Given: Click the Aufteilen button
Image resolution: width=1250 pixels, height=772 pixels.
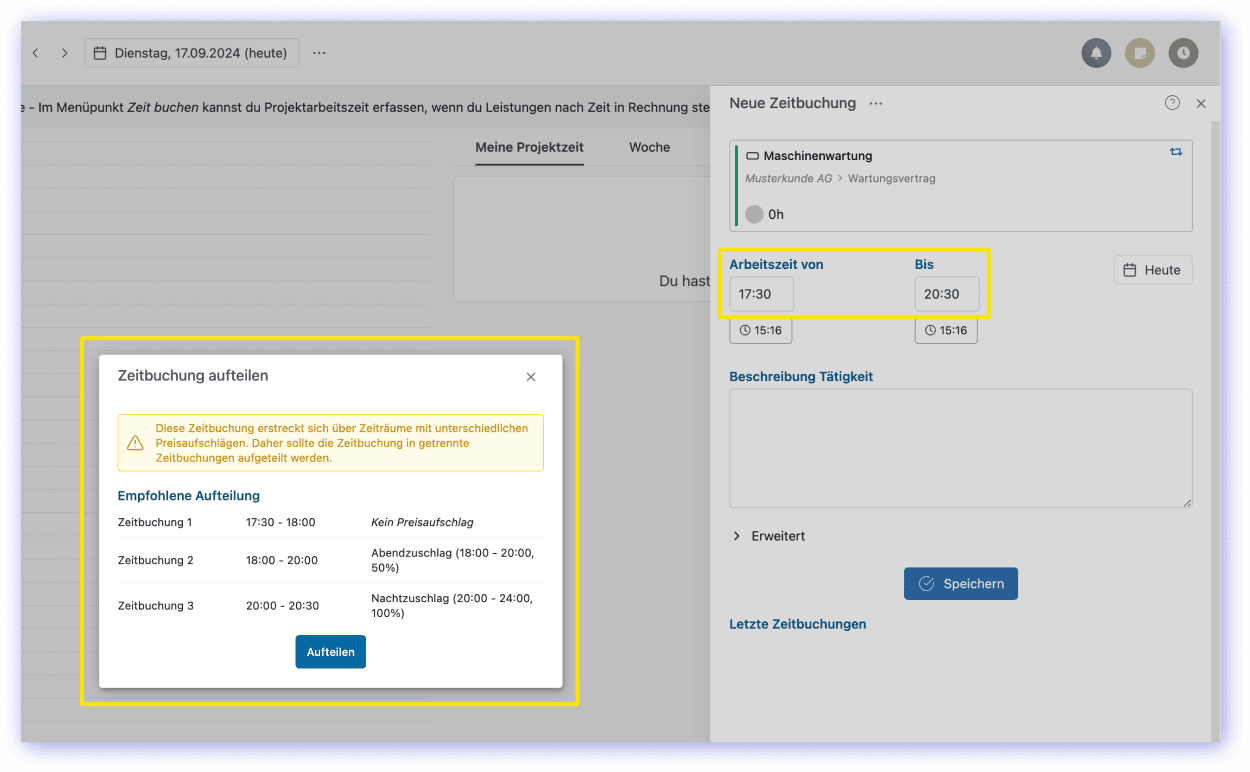Looking at the screenshot, I should (x=330, y=652).
